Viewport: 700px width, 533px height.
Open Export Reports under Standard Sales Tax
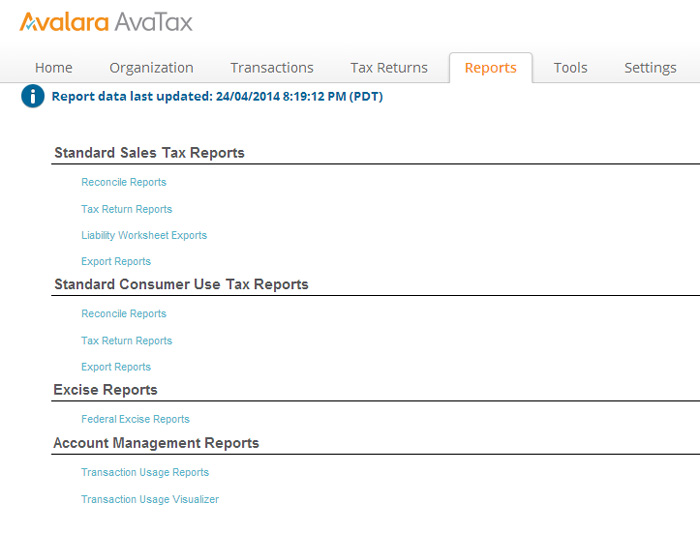point(116,262)
